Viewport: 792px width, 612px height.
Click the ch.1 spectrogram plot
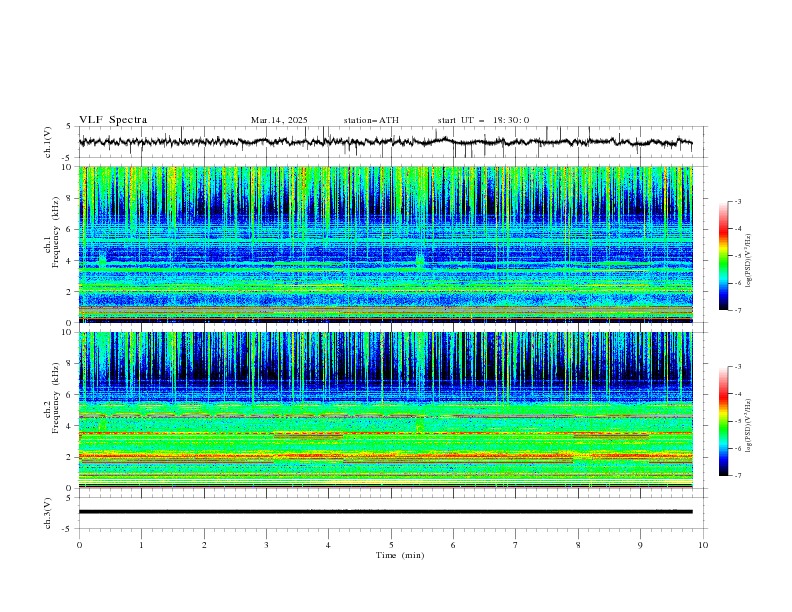pyautogui.click(x=385, y=244)
